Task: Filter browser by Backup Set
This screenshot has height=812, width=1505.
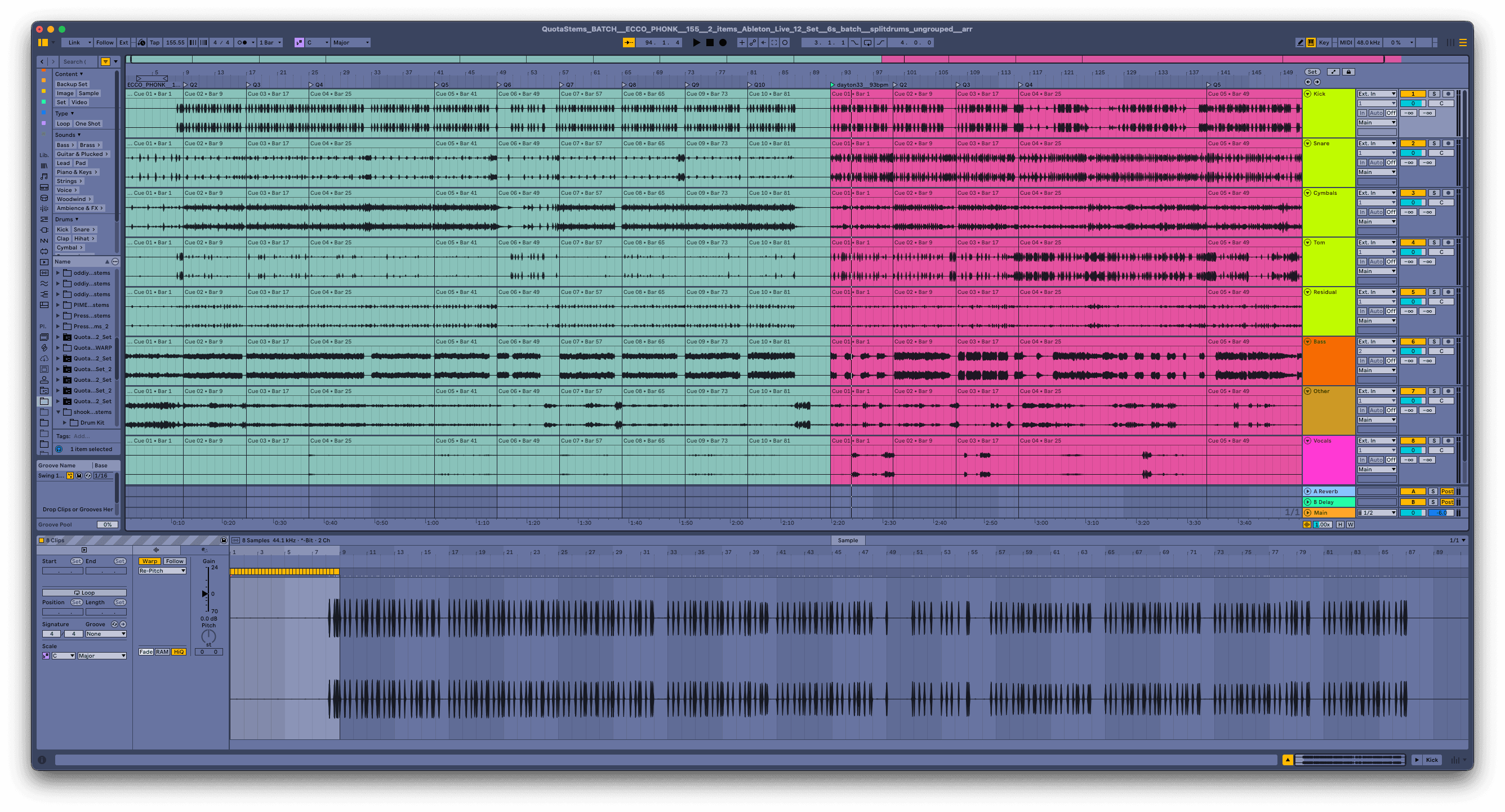Action: pyautogui.click(x=72, y=84)
